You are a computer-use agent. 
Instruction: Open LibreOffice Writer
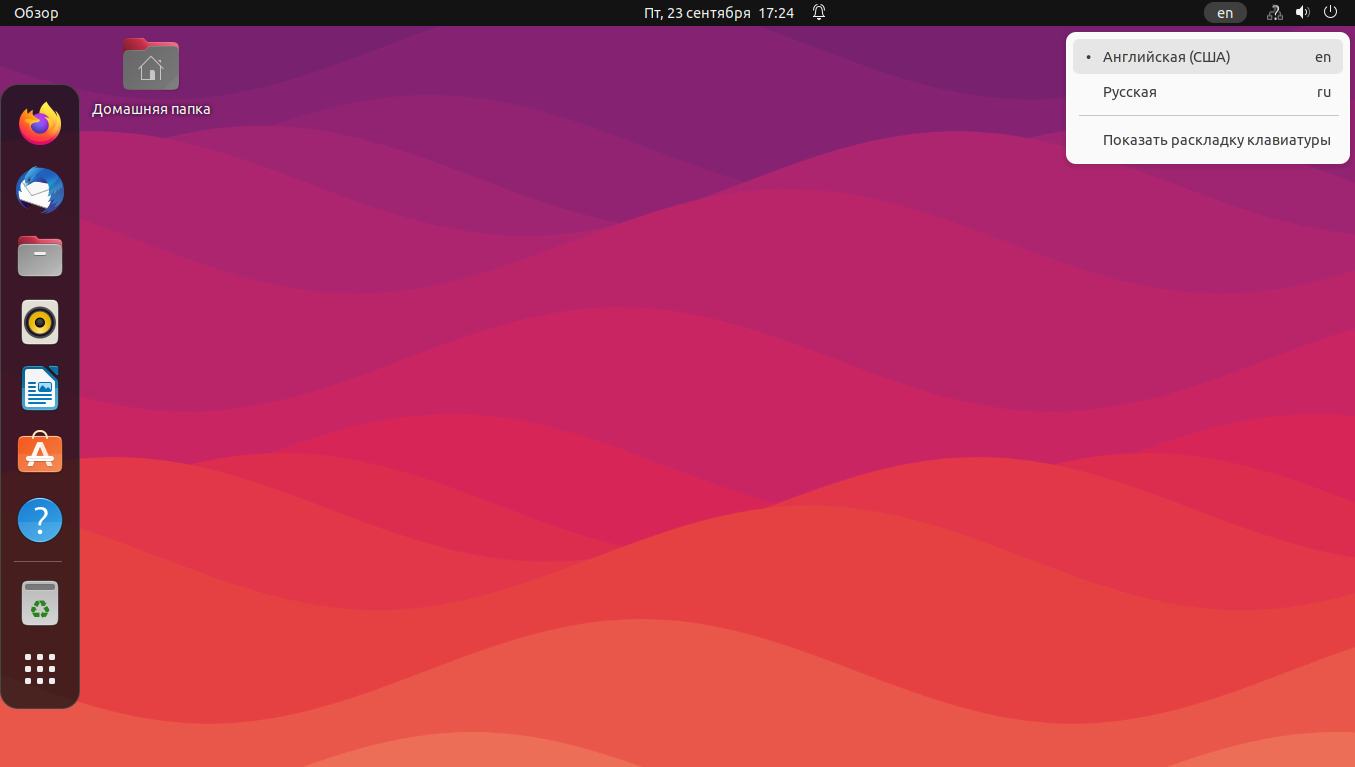[39, 388]
